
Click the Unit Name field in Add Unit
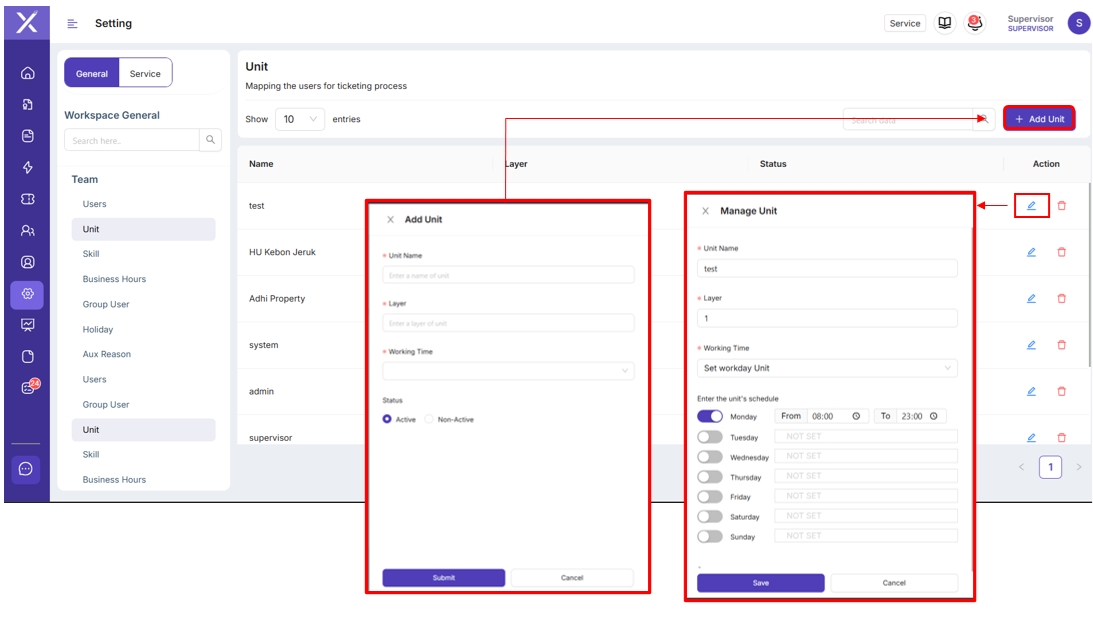[x=508, y=275]
